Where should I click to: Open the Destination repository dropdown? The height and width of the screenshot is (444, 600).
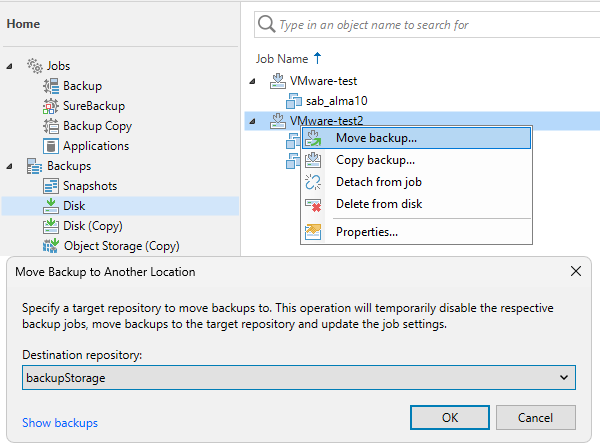563,378
